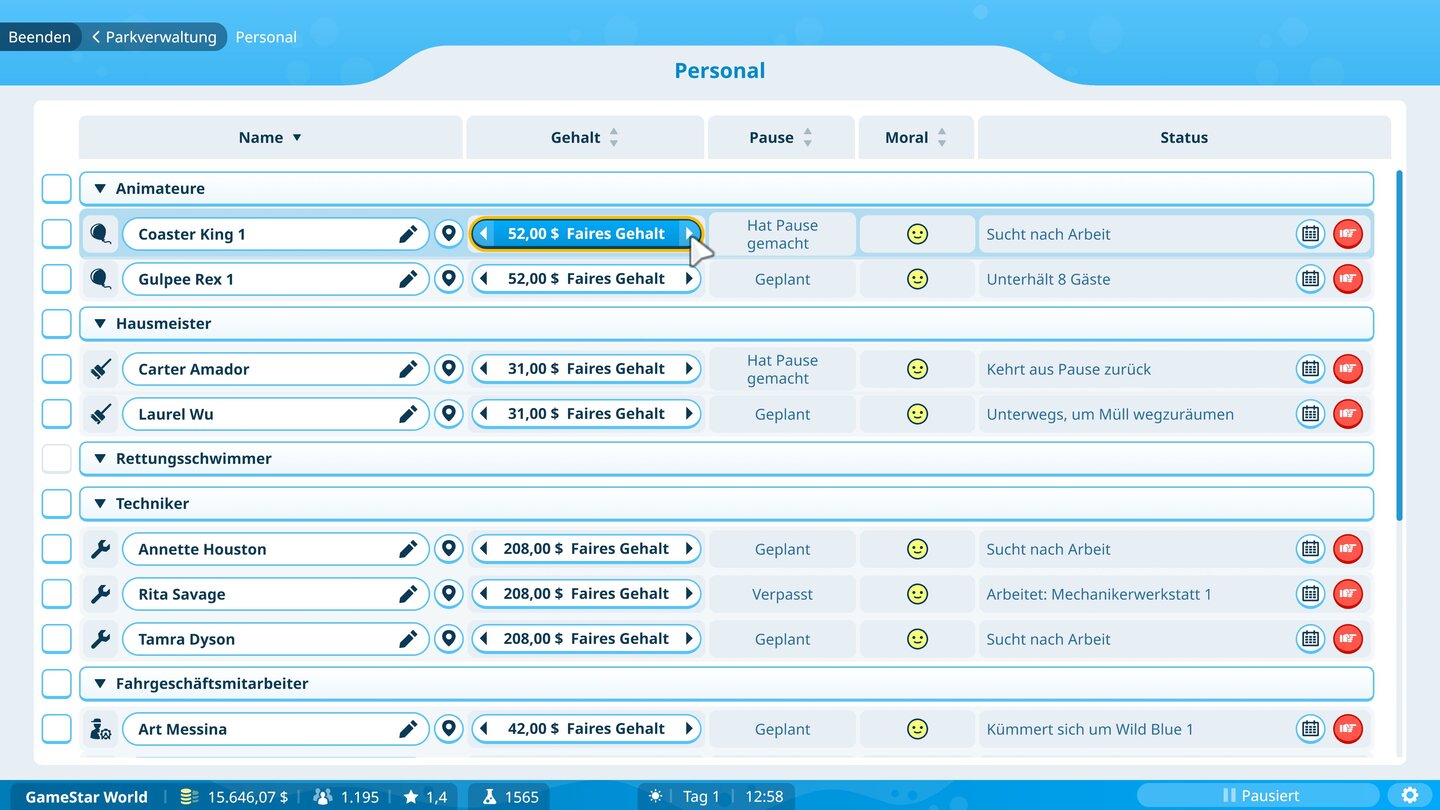
Task: Decrease Gulpee Rex 1 salary arrow
Action: (x=484, y=279)
